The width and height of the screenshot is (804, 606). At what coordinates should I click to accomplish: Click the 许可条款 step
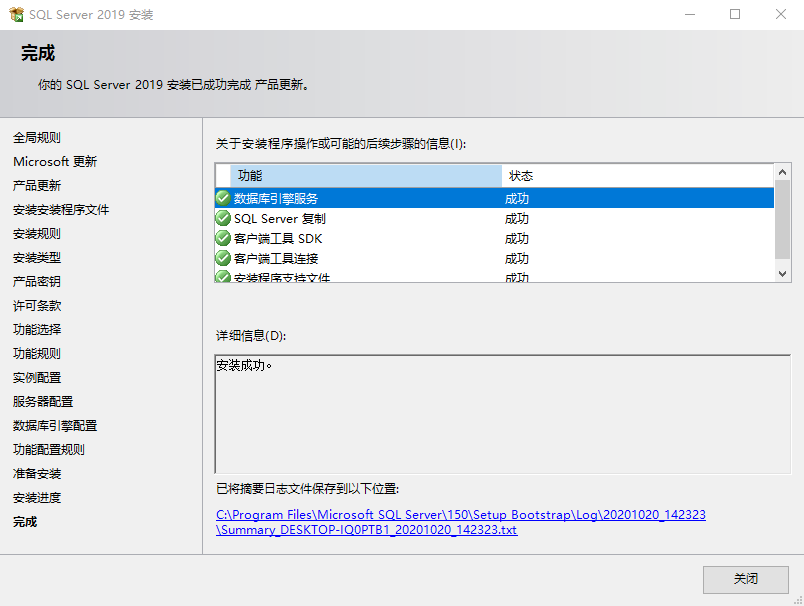click(37, 306)
